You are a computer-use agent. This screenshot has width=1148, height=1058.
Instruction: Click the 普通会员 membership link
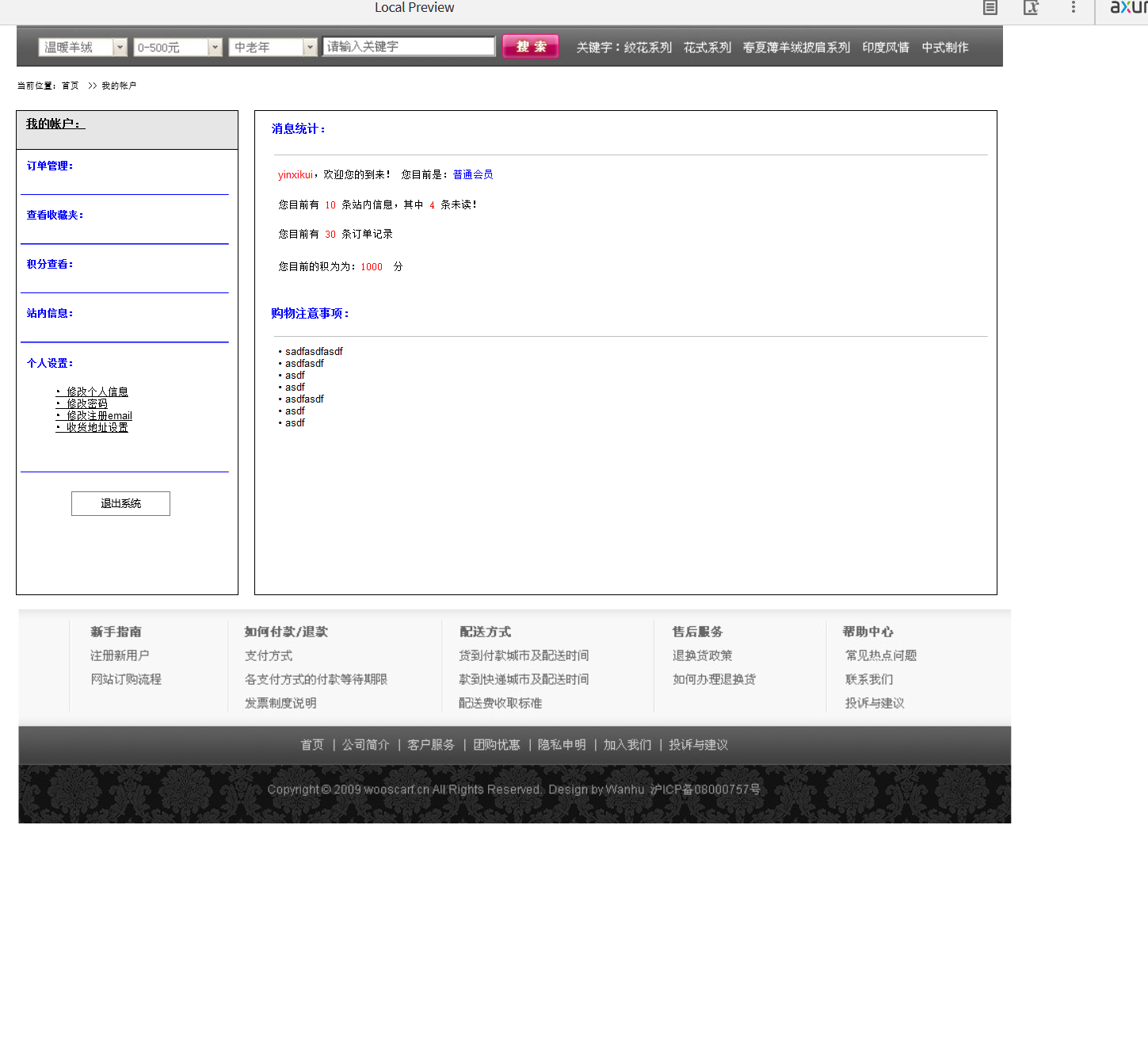point(473,174)
